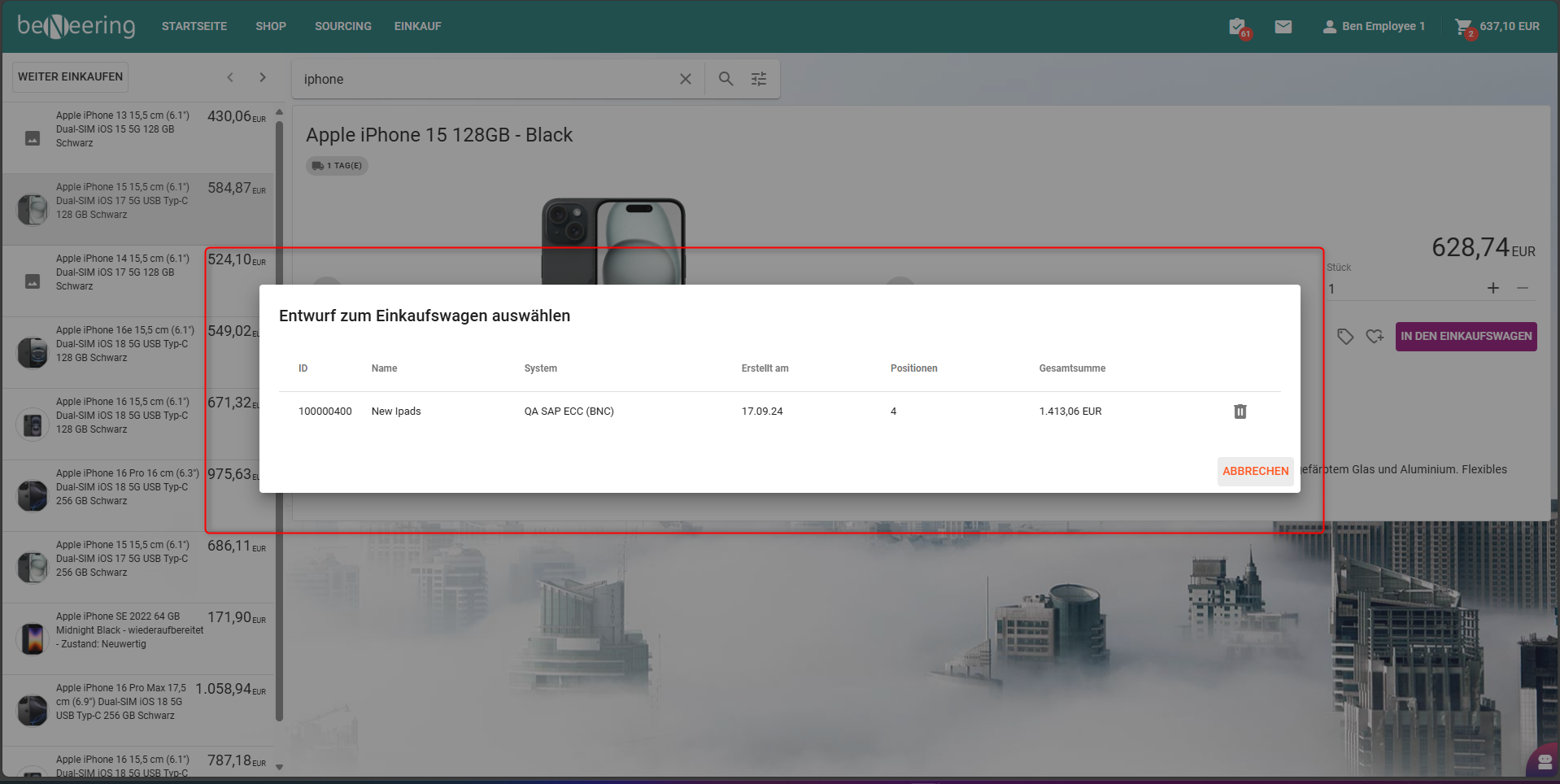Open the Sourcing menu item
This screenshot has height=784, width=1560.
coord(342,27)
